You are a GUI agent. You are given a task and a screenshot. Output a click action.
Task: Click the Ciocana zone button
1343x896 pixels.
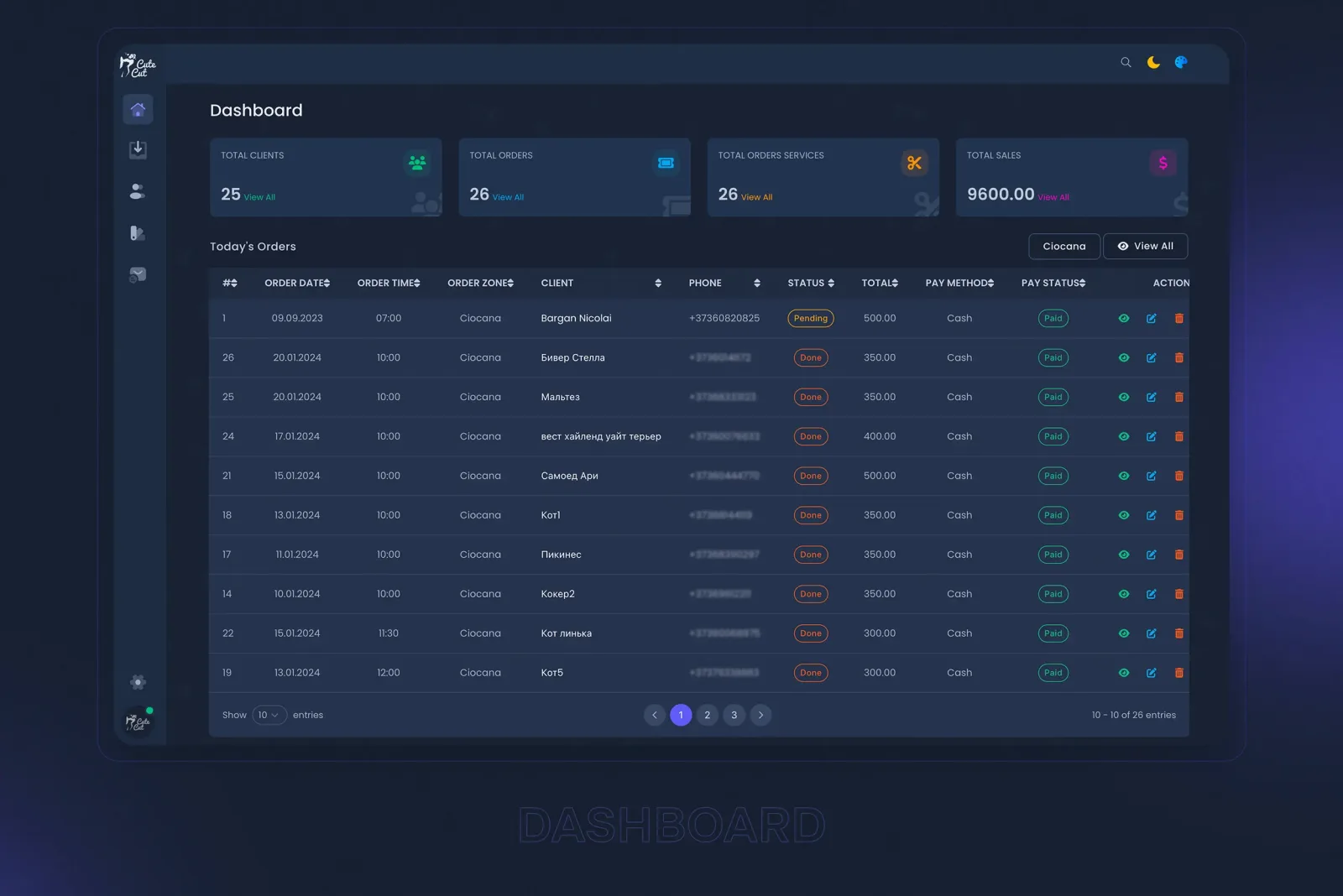click(x=1064, y=247)
